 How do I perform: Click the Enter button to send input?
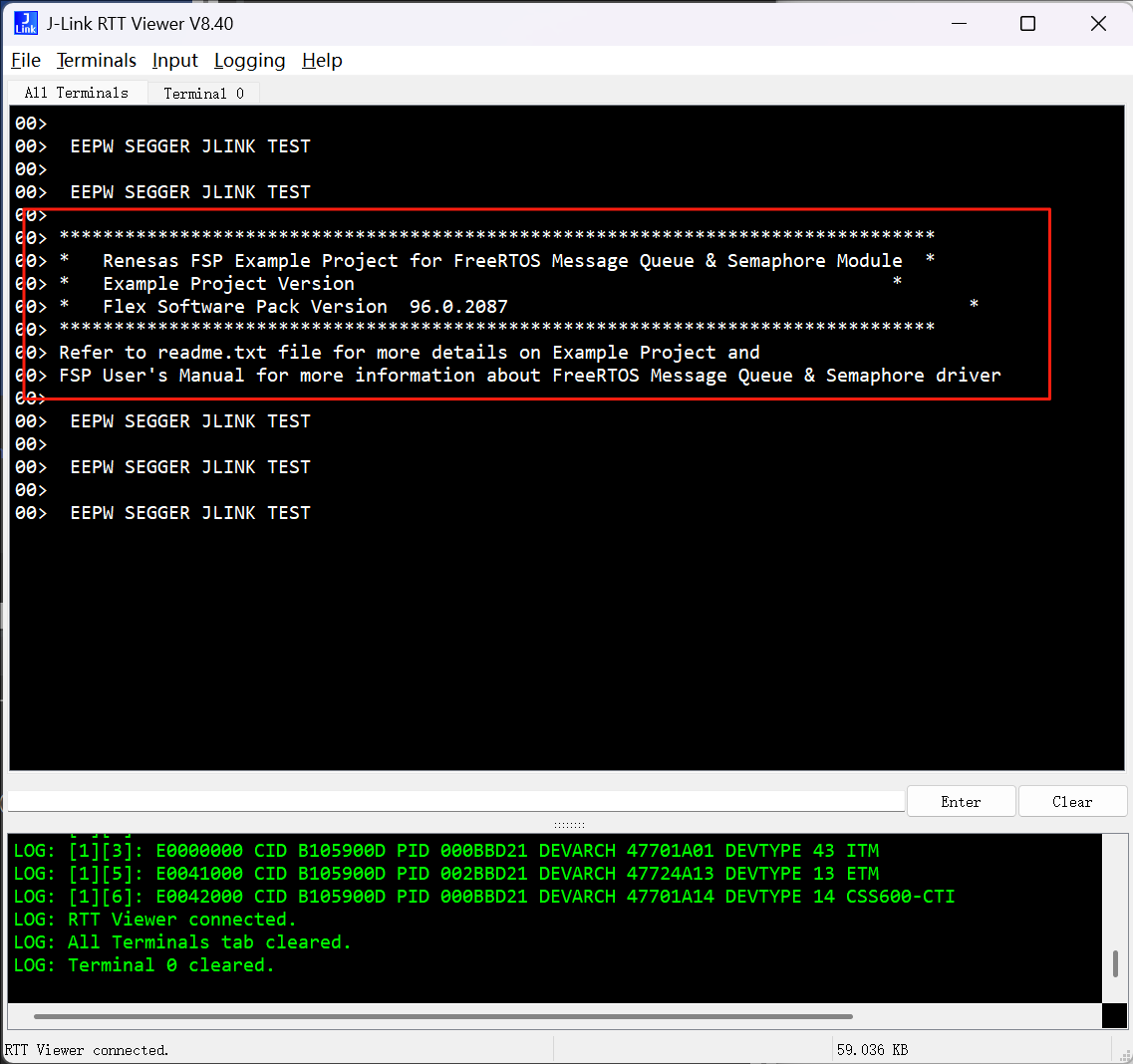click(x=961, y=802)
